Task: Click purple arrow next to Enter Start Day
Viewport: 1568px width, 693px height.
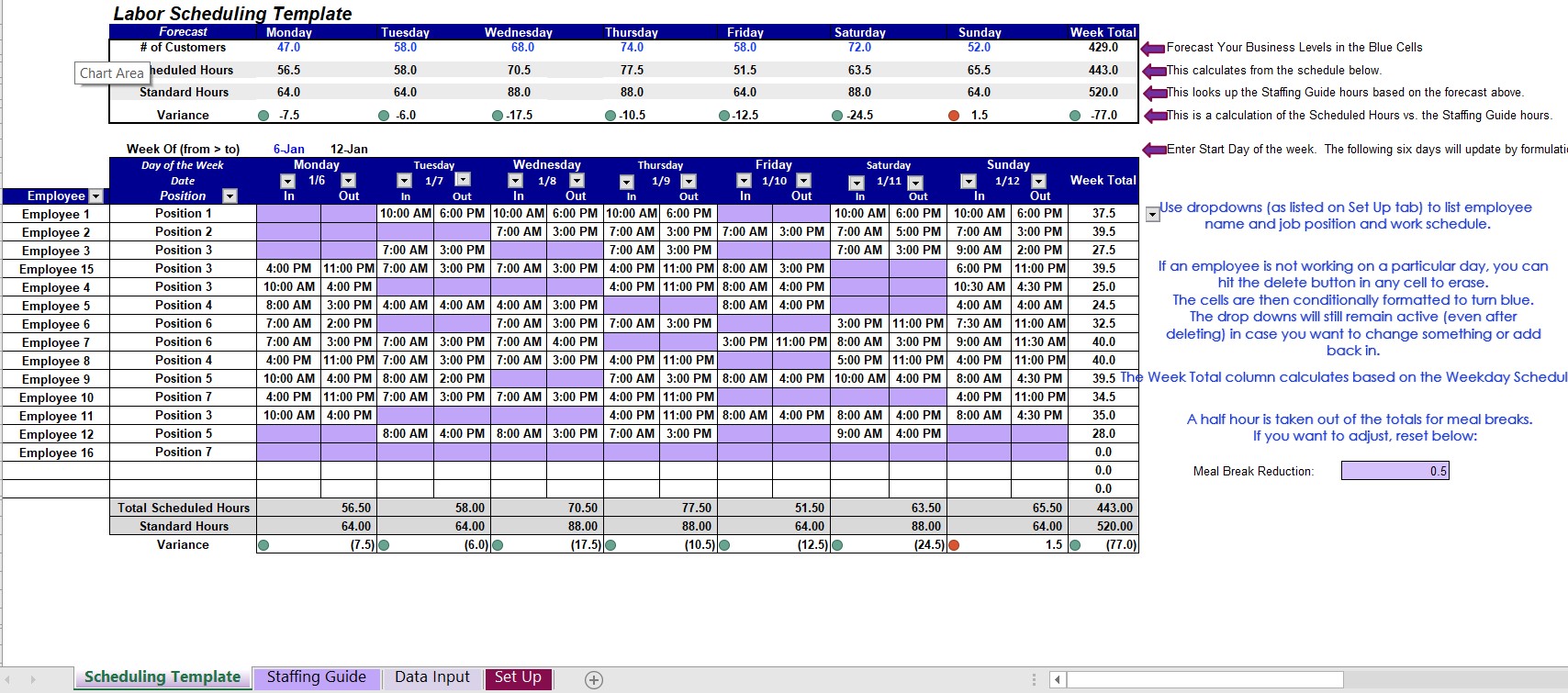Action: click(1153, 150)
